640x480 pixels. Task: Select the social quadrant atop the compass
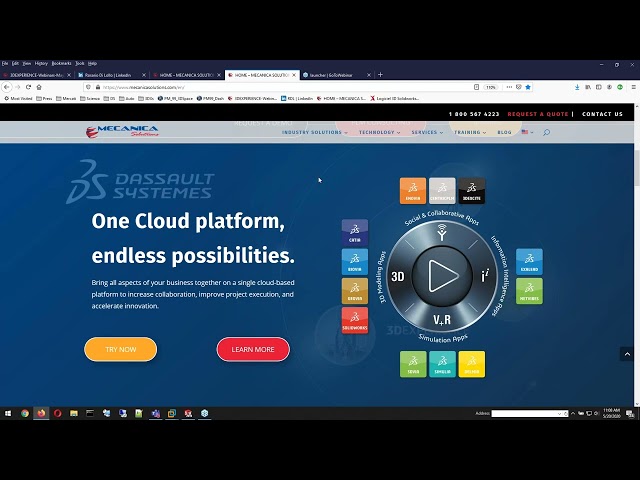[442, 232]
